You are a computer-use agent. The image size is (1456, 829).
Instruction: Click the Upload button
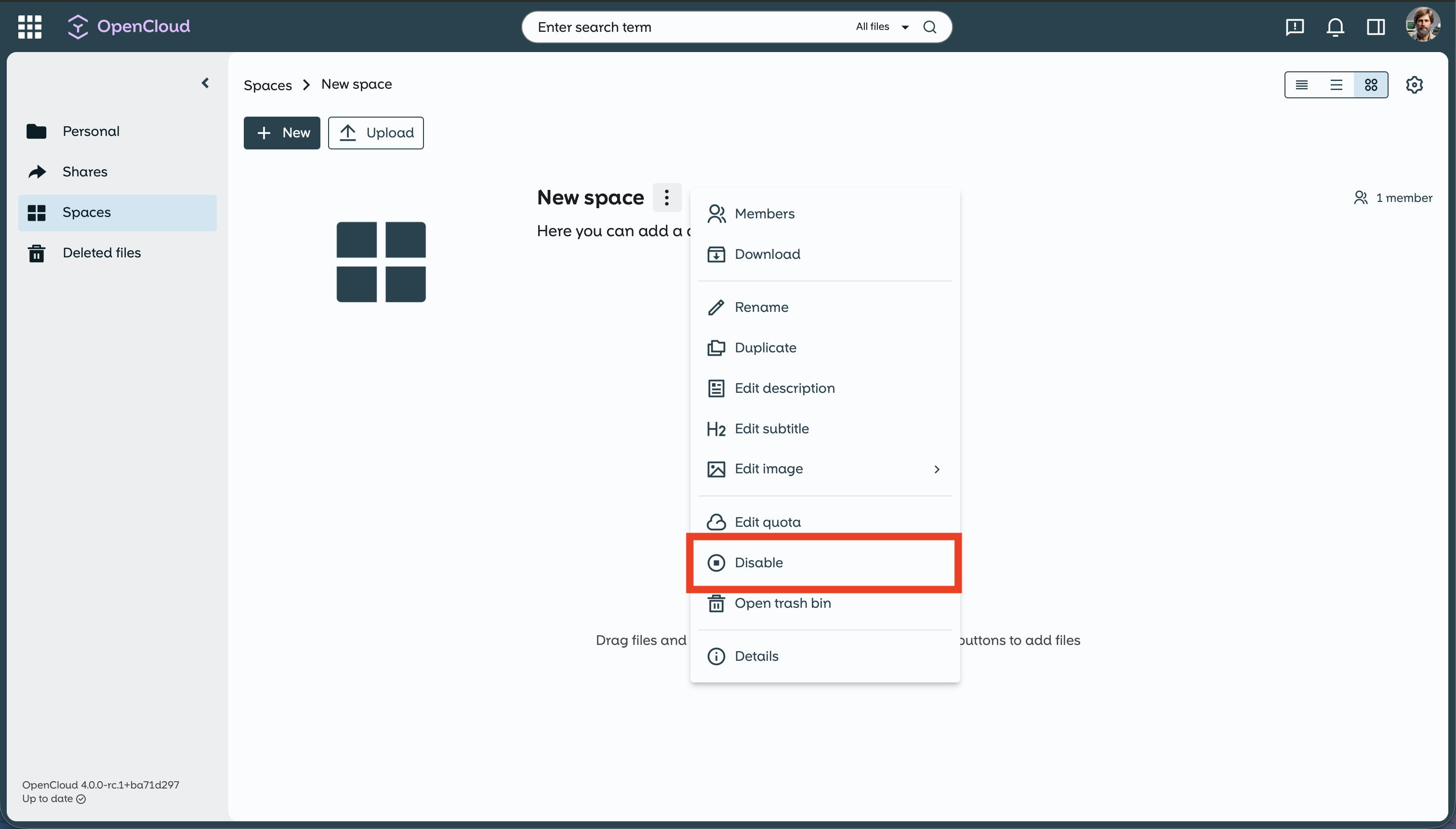coord(375,133)
